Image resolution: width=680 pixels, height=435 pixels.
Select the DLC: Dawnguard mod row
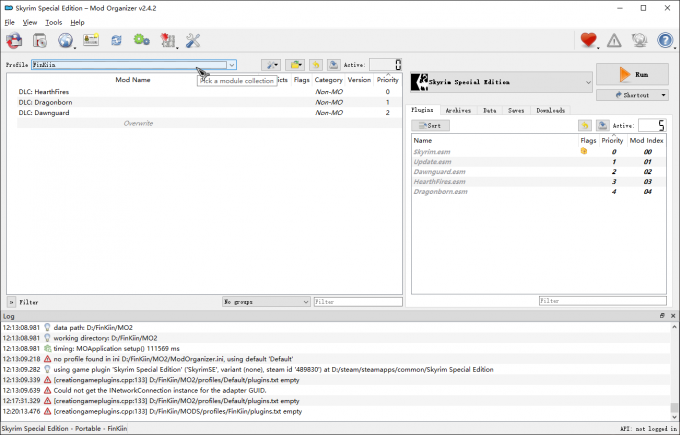tap(209, 113)
